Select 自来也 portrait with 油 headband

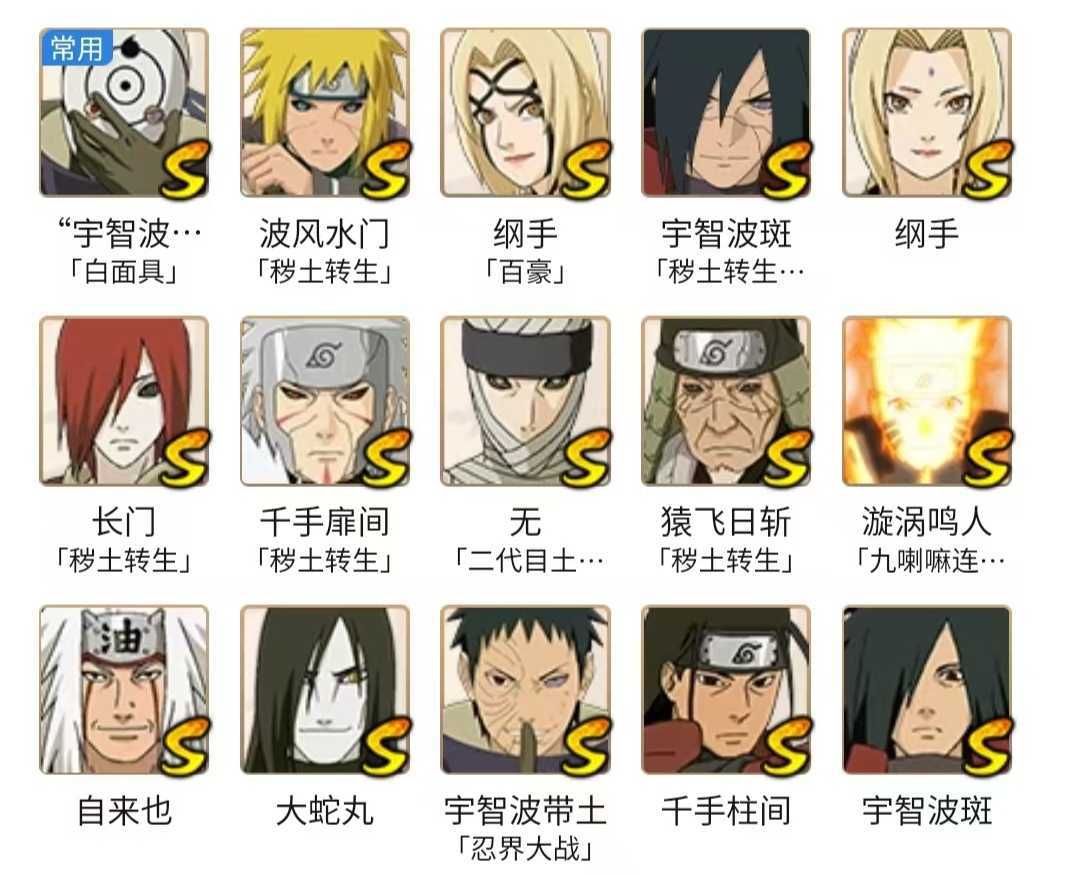click(x=124, y=690)
